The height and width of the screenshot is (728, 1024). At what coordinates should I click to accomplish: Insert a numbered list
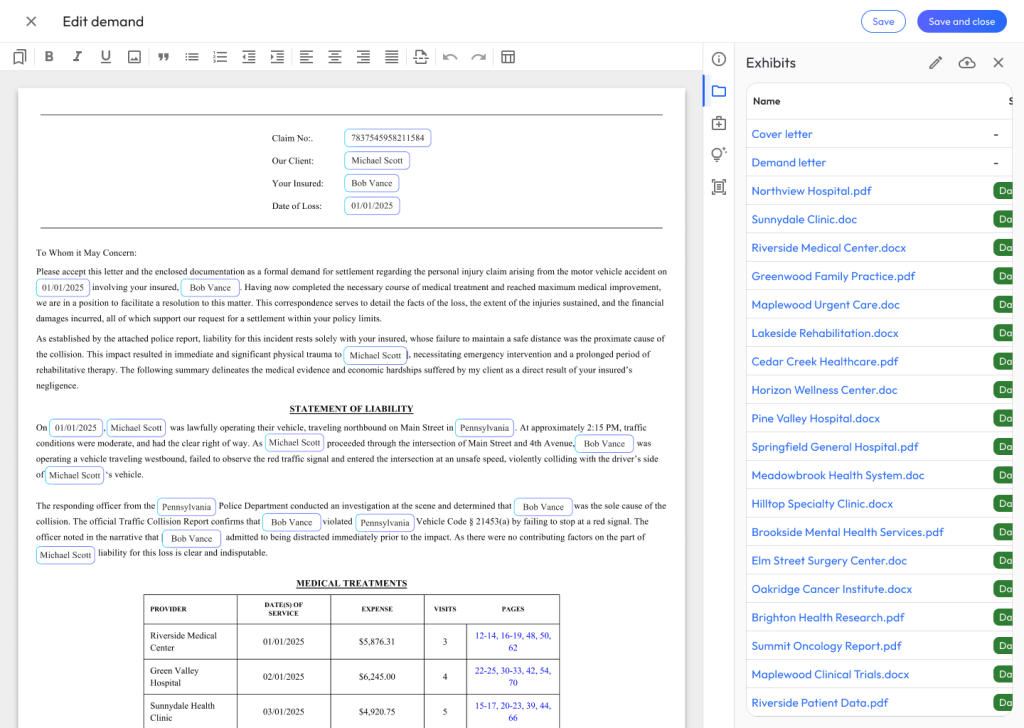(x=220, y=57)
